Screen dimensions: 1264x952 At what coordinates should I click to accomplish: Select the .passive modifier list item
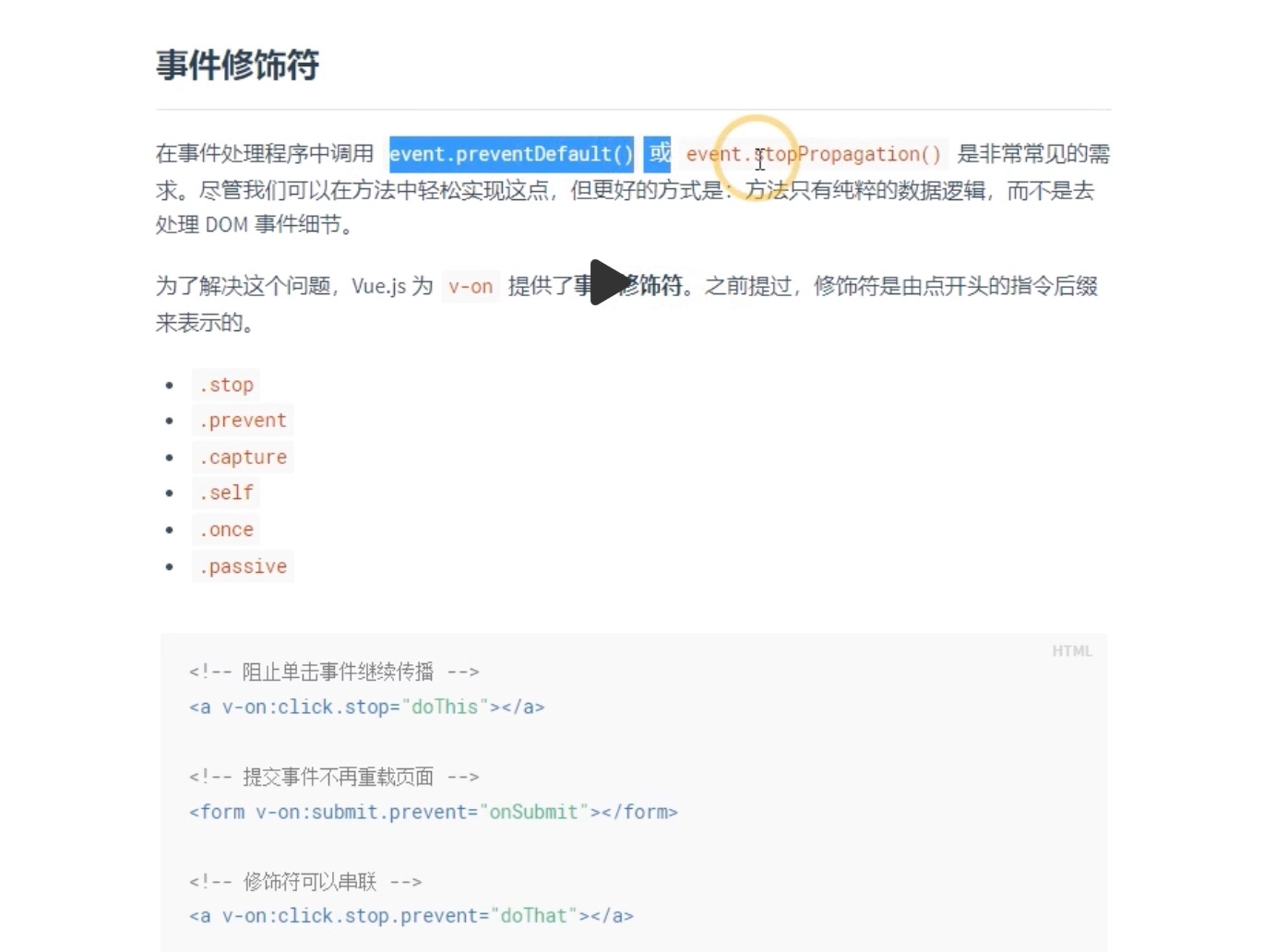tap(244, 566)
